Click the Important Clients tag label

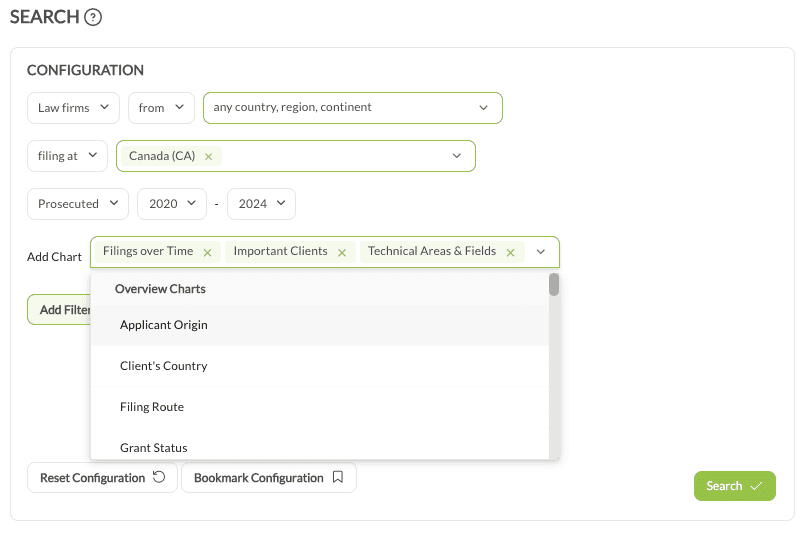281,251
